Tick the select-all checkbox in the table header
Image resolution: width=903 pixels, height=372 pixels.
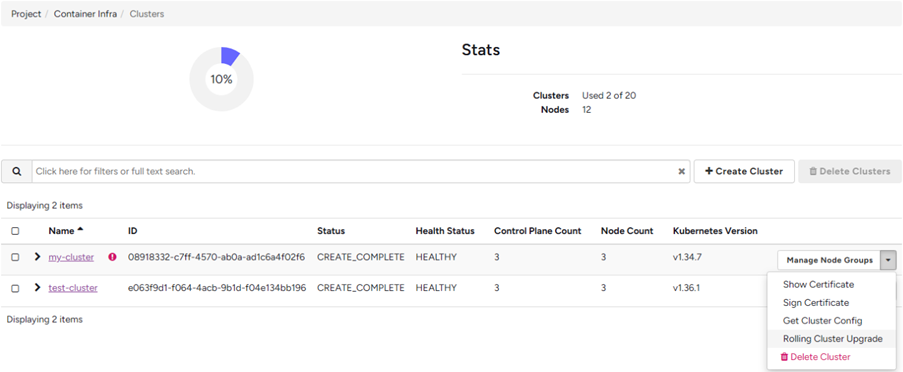[x=16, y=231]
